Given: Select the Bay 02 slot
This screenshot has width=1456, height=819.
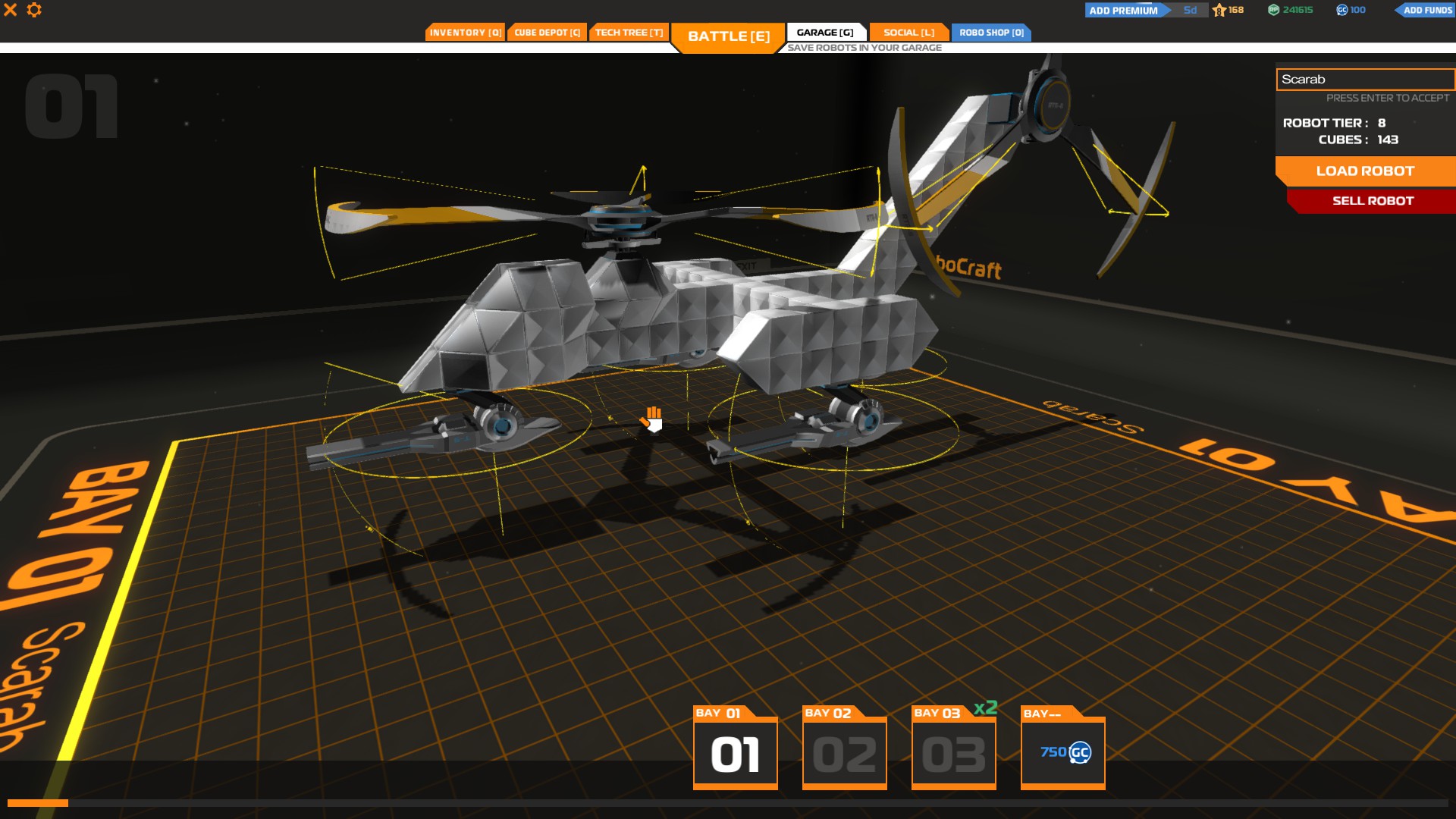Looking at the screenshot, I should 844,754.
